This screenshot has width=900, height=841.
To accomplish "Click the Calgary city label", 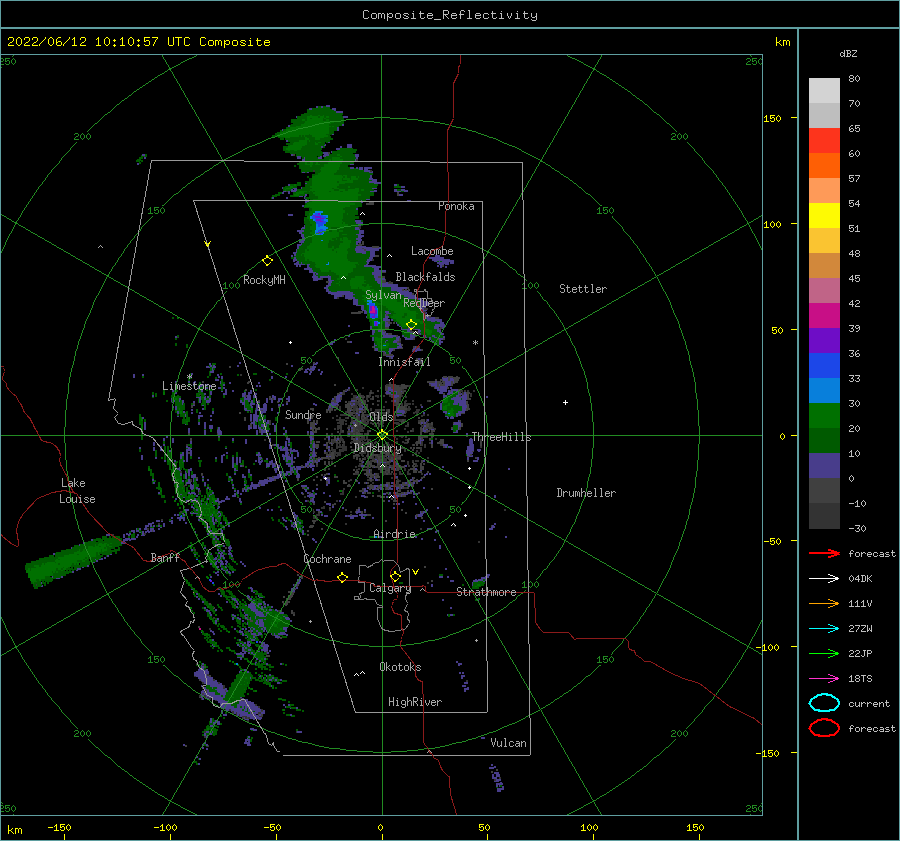I will point(390,588).
